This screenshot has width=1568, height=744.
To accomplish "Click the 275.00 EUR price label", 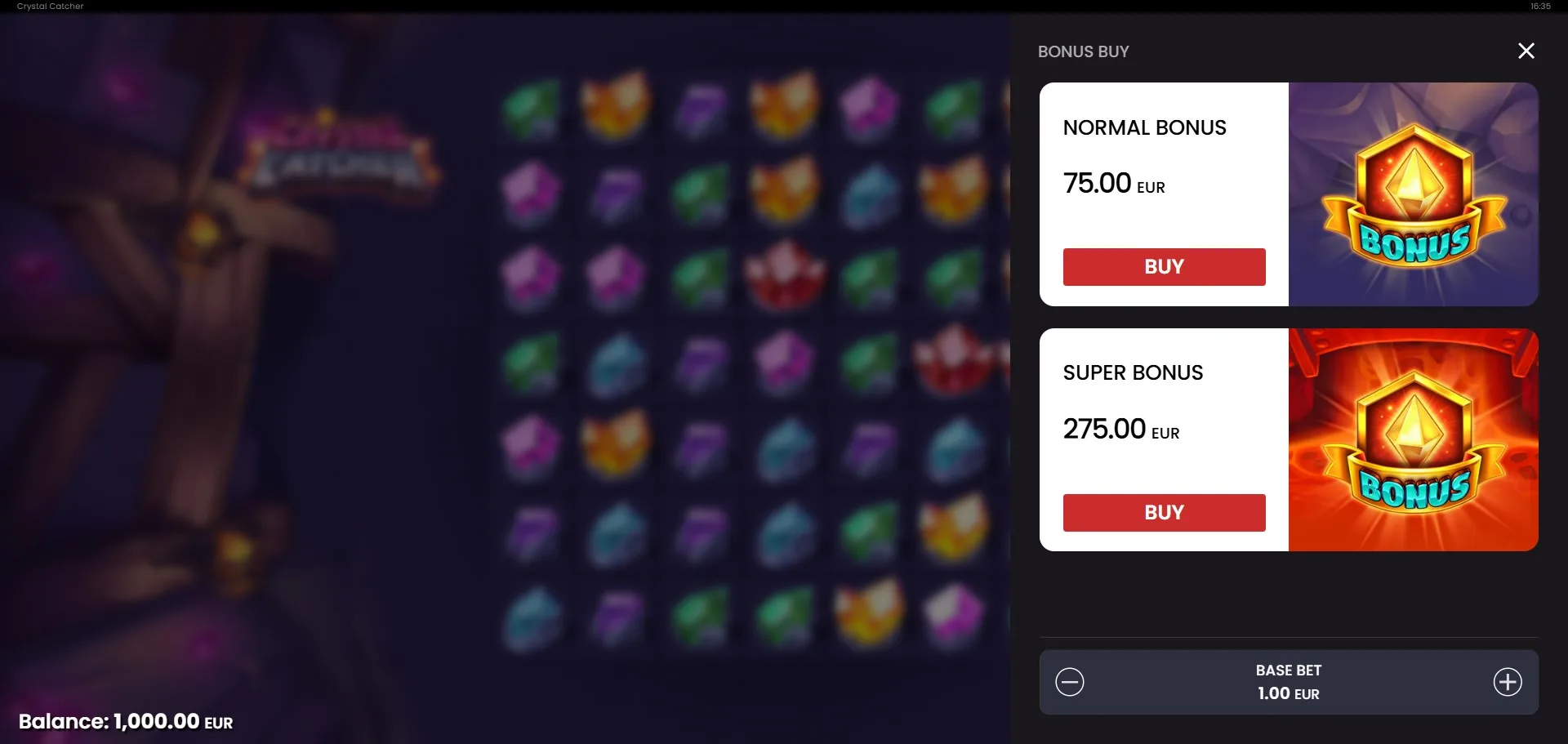I will (x=1121, y=429).
